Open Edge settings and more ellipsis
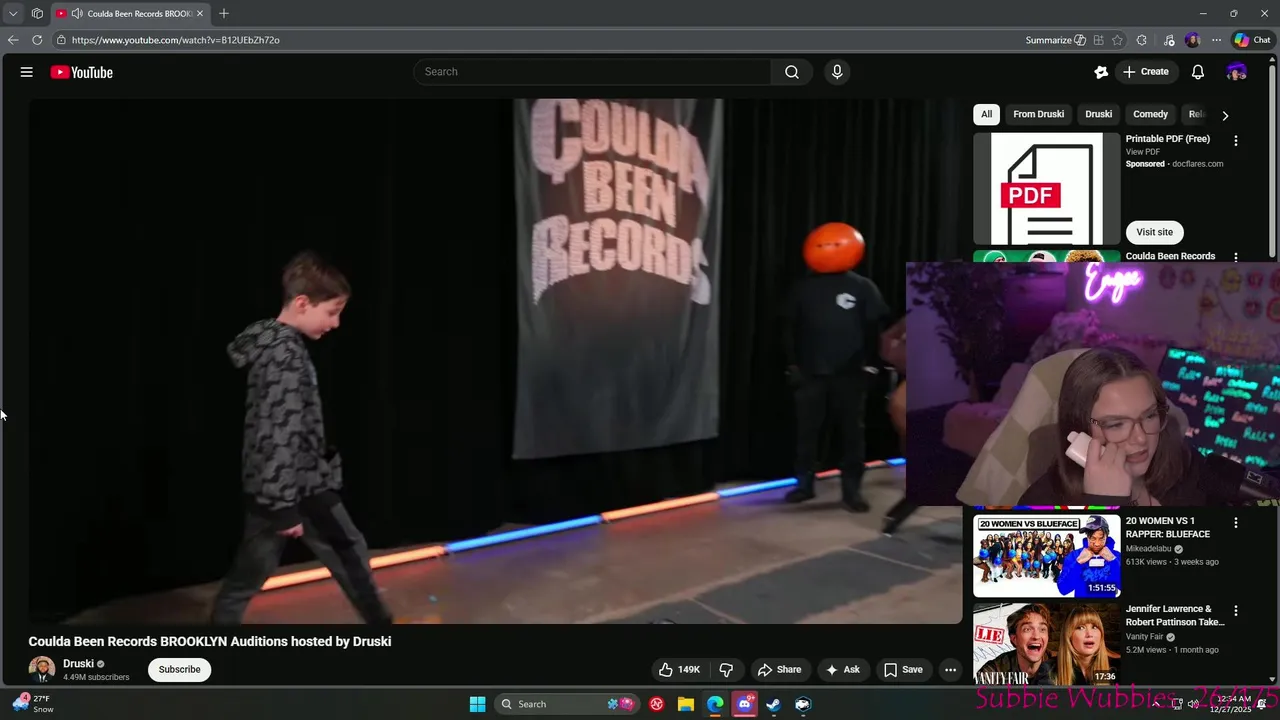1280x720 pixels. [x=1216, y=40]
